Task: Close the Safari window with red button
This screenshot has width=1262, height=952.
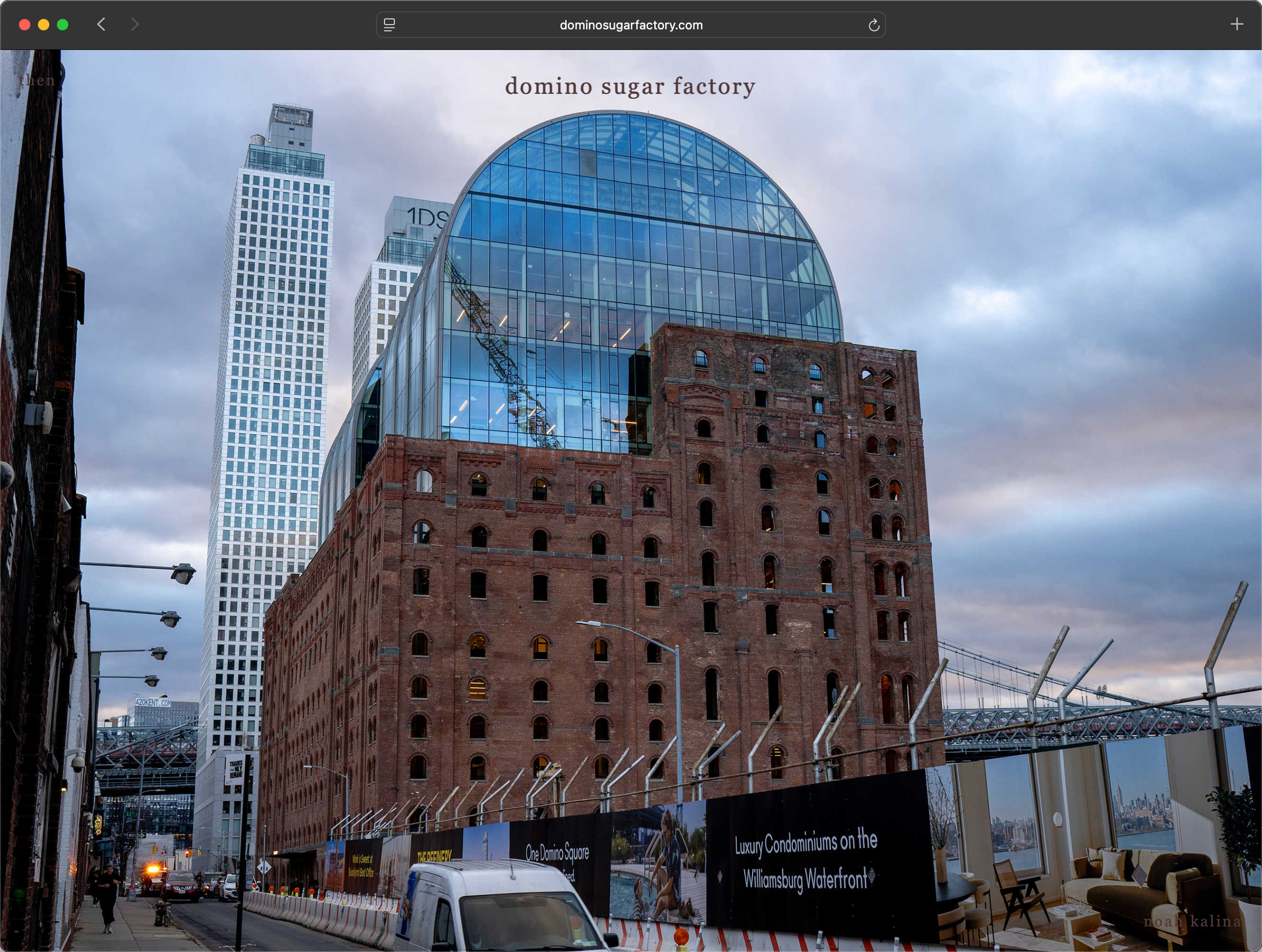Action: 25,25
